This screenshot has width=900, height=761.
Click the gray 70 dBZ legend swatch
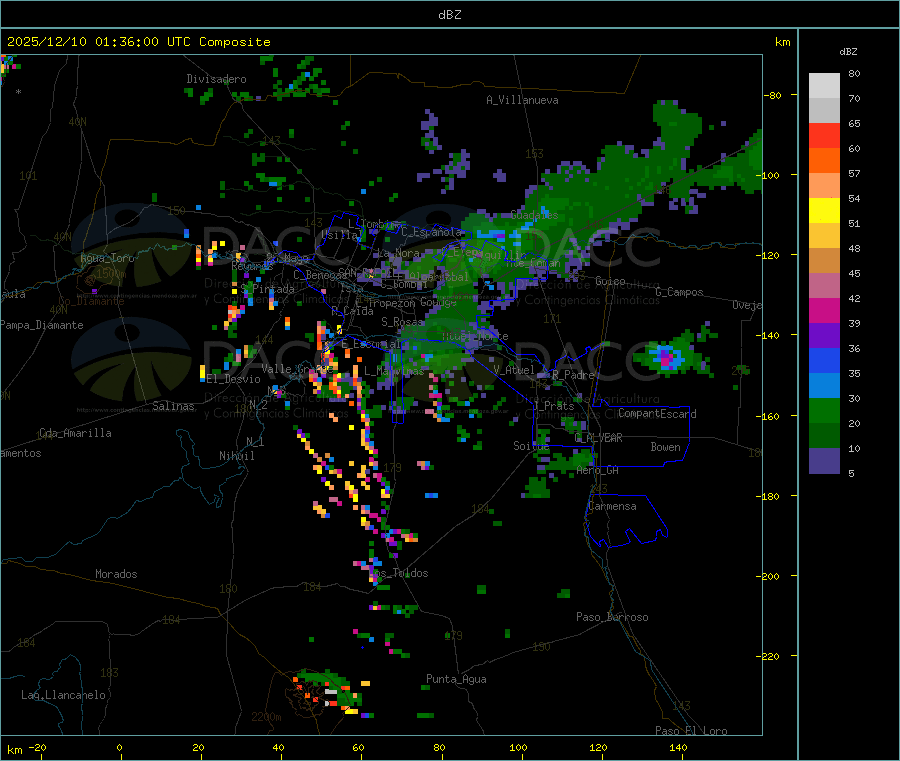(x=824, y=111)
